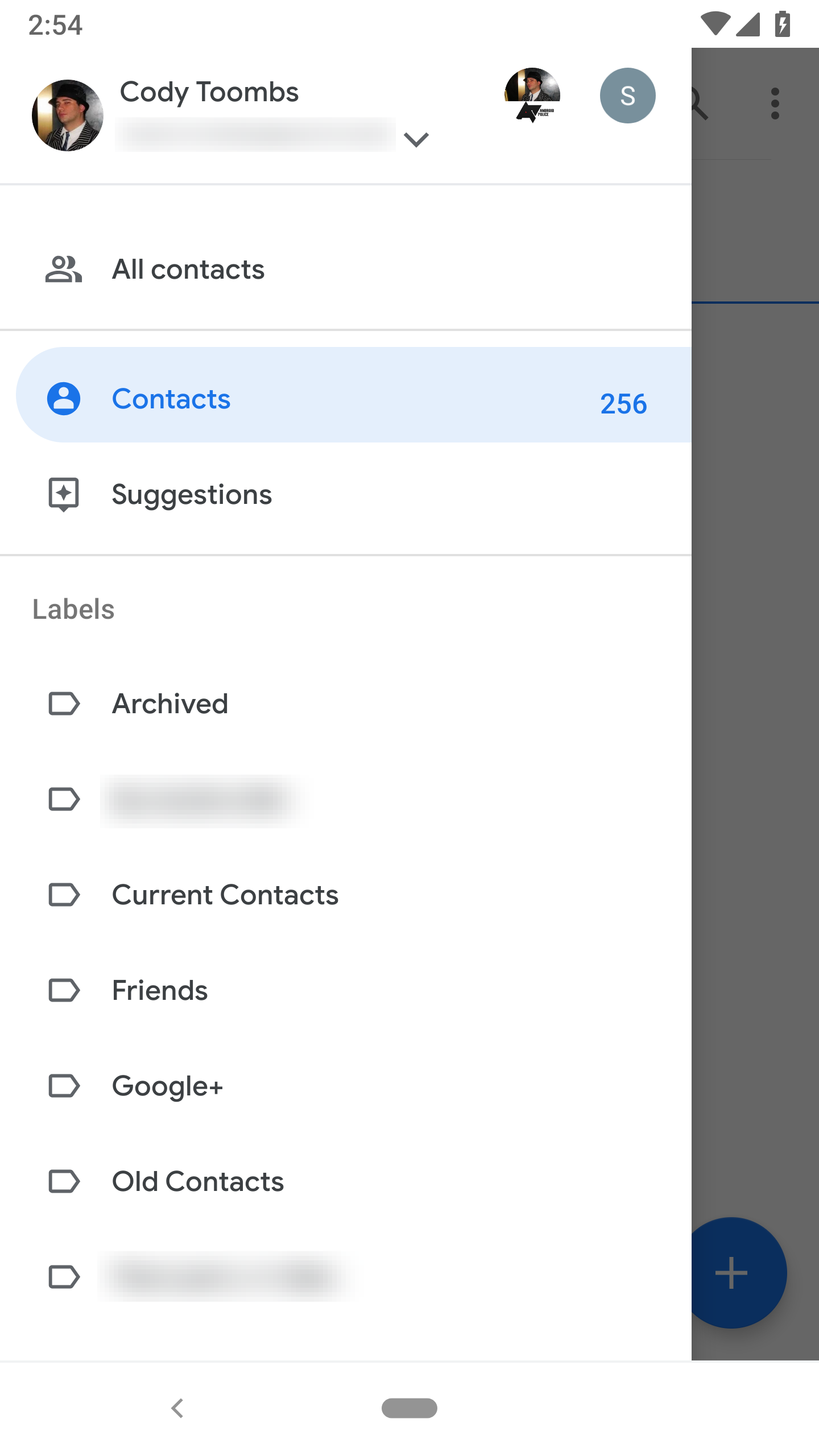Click the Archived label tag icon
This screenshot has width=819, height=1456.
pos(64,704)
